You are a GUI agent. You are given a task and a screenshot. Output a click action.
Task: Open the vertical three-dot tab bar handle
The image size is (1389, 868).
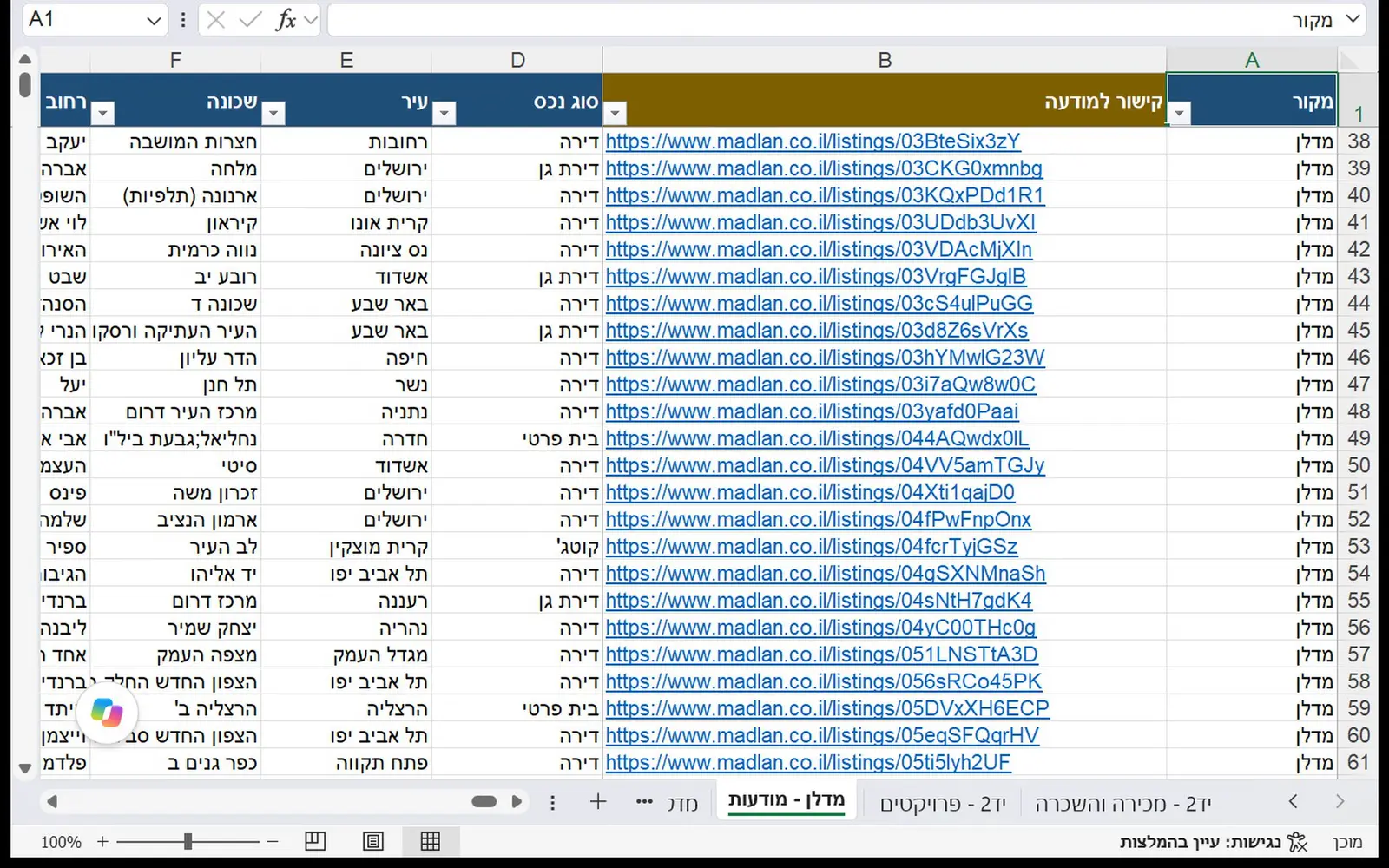coord(552,802)
